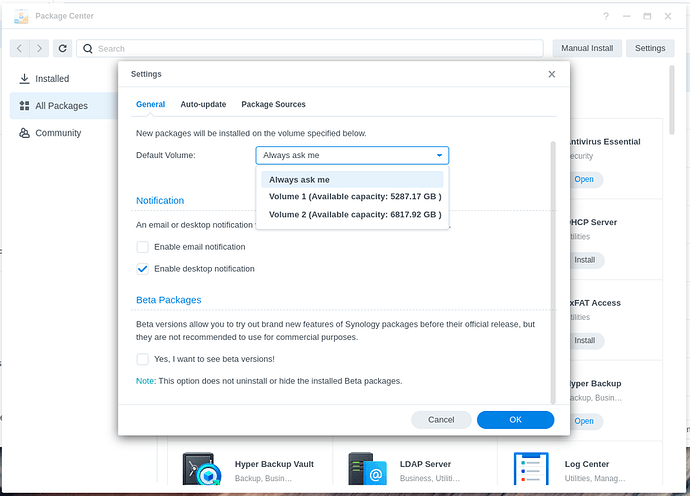The width and height of the screenshot is (690, 496).
Task: Click the Hyper Backup Vault icon
Action: click(x=202, y=469)
